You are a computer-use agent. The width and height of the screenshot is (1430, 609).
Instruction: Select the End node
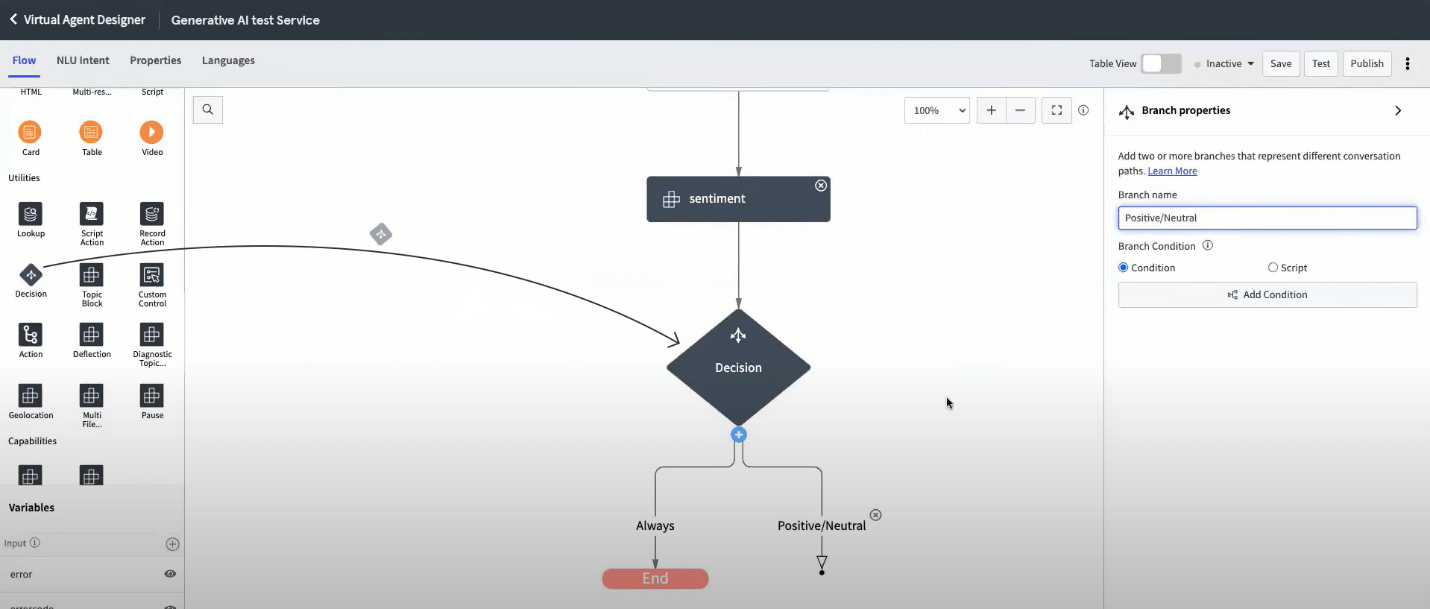(655, 578)
